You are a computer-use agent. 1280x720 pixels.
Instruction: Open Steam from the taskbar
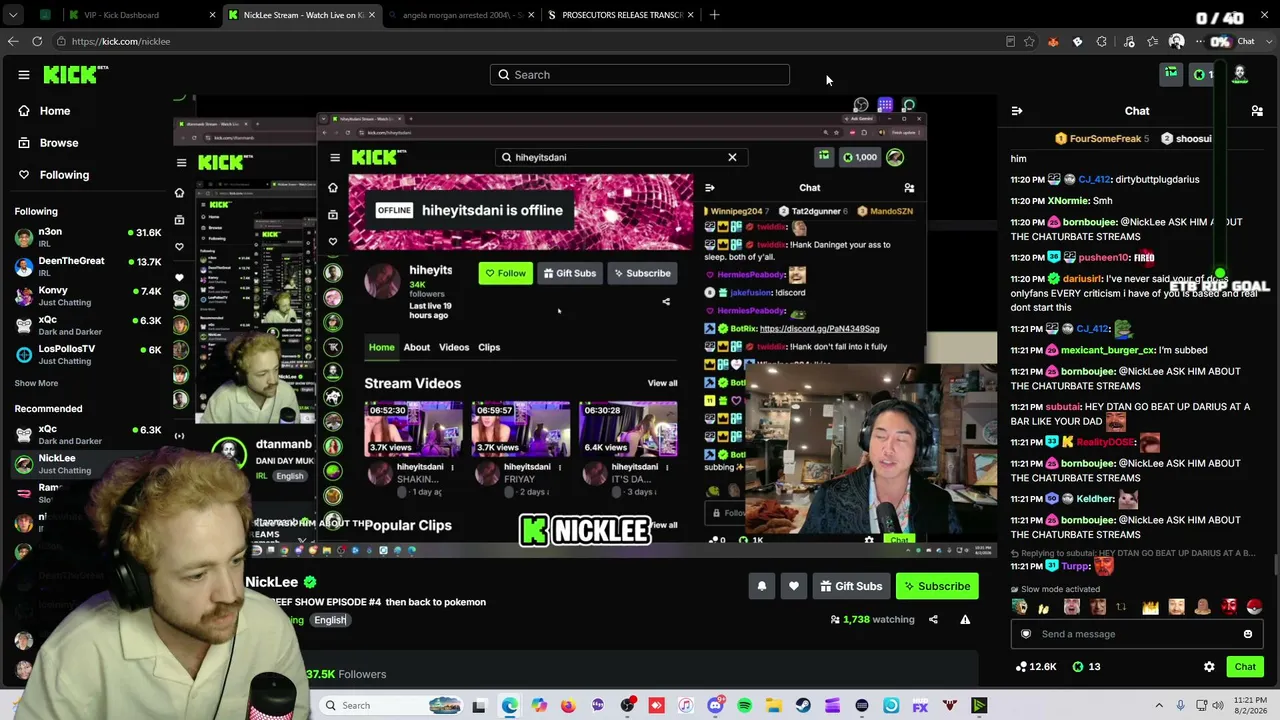803,706
